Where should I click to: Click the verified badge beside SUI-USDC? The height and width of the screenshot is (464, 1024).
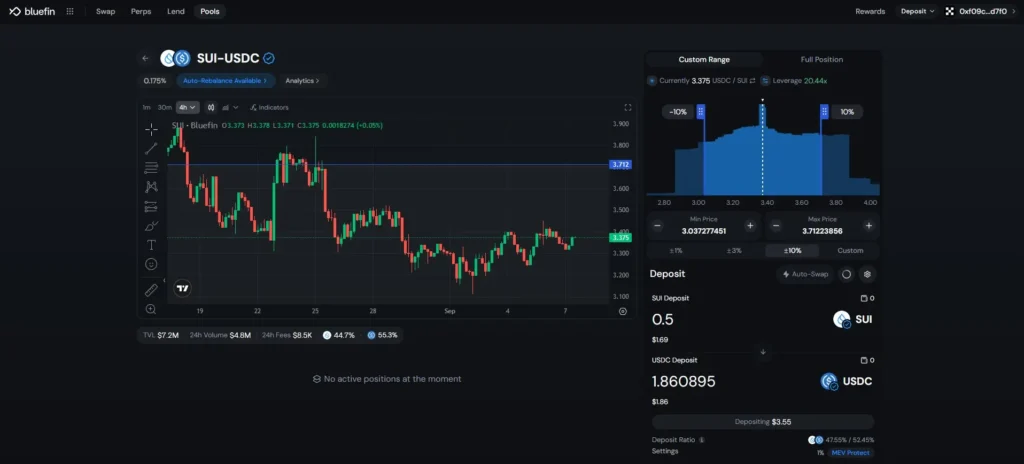(x=268, y=59)
